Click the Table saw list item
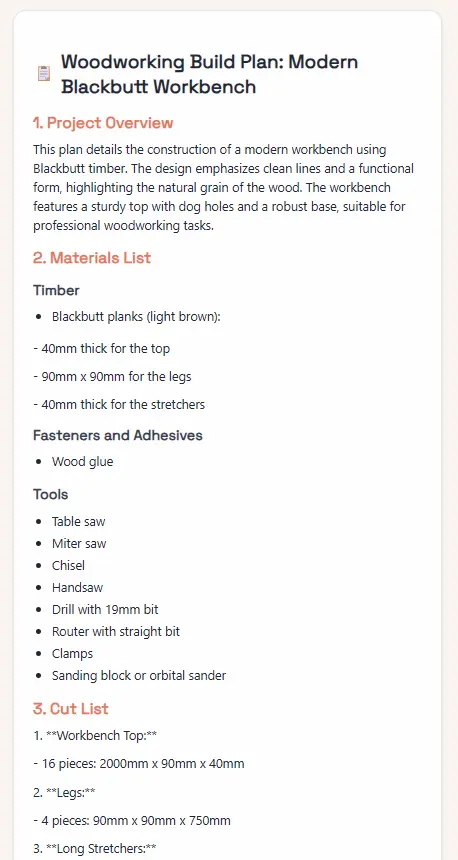The height and width of the screenshot is (860, 458). tap(78, 522)
